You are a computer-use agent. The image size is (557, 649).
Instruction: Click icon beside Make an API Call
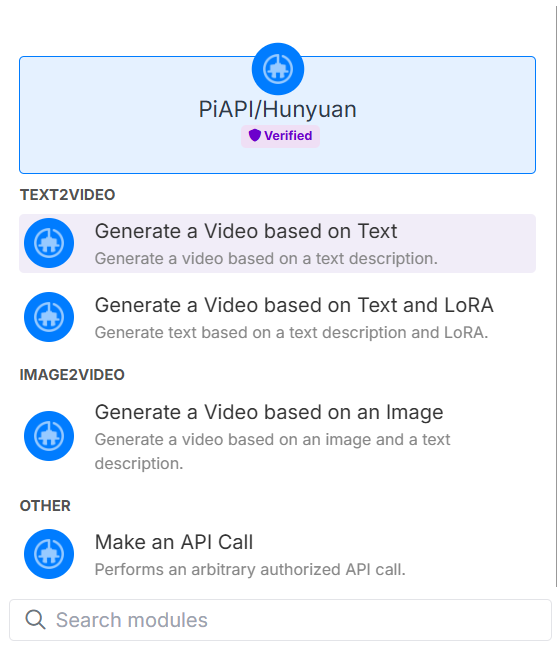[49, 554]
